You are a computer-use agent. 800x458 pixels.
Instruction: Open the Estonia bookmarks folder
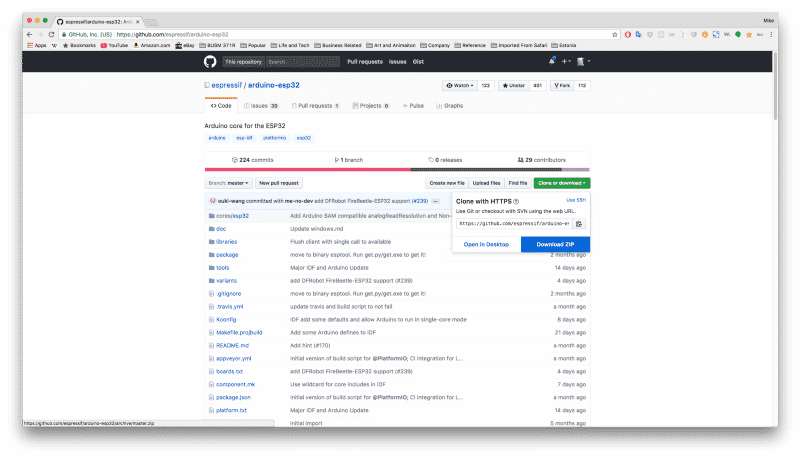(x=564, y=45)
